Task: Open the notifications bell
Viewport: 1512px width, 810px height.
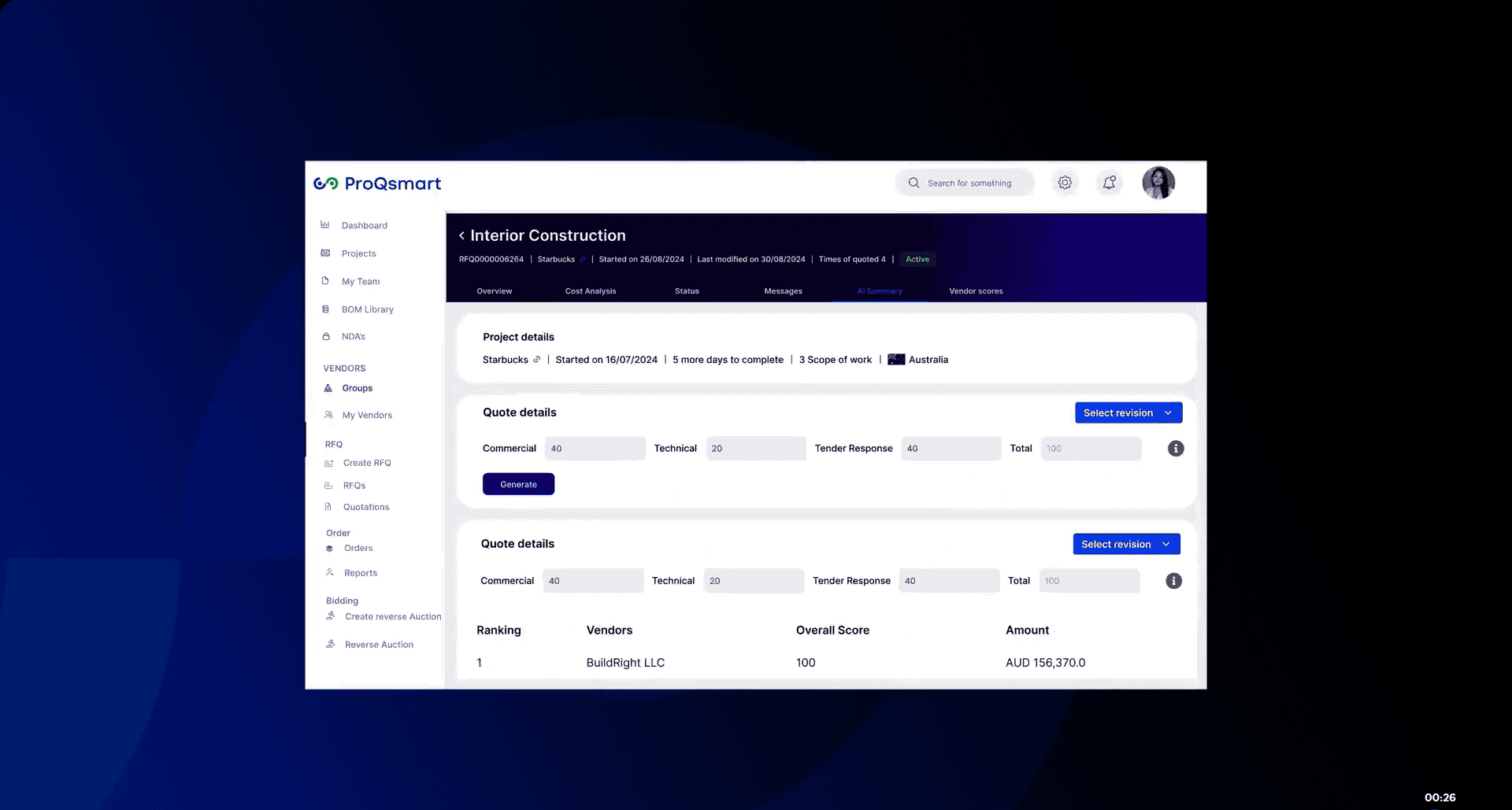Action: pyautogui.click(x=1109, y=182)
